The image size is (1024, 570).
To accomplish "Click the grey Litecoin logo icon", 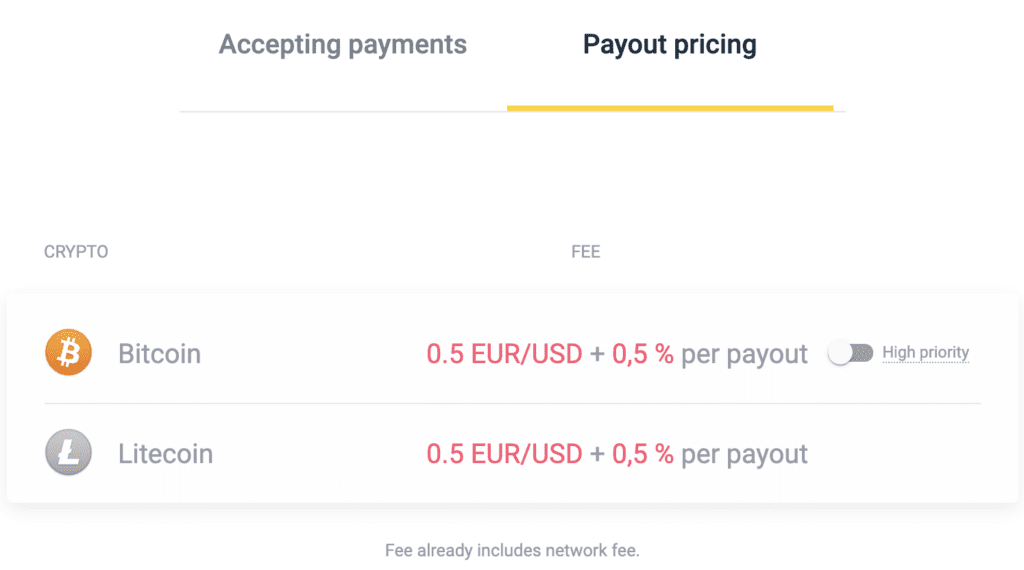I will pyautogui.click(x=69, y=452).
